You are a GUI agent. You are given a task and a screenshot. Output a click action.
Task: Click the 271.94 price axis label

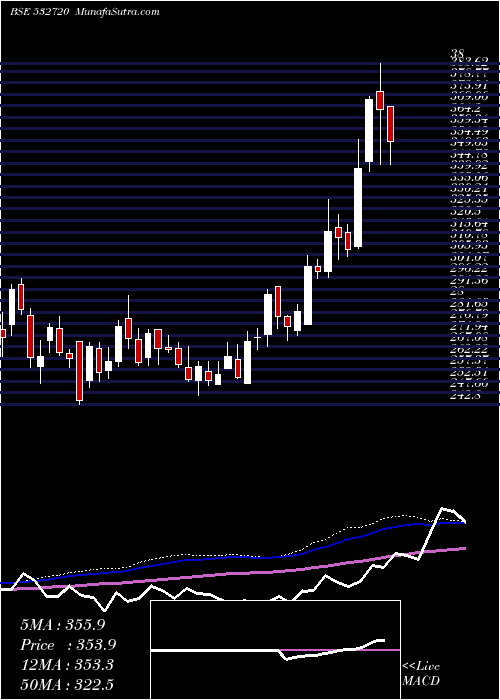coord(471,327)
